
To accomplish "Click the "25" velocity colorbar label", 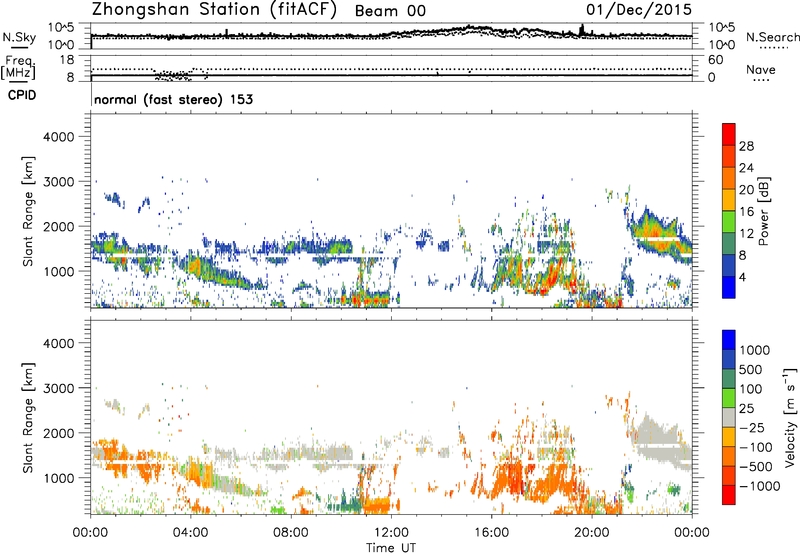I will pos(747,409).
